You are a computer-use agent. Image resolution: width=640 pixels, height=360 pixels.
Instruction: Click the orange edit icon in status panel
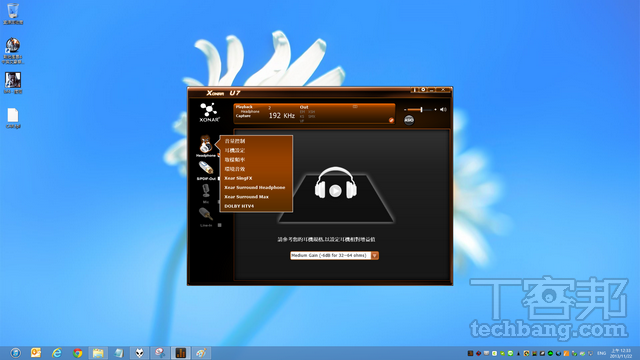(x=391, y=120)
